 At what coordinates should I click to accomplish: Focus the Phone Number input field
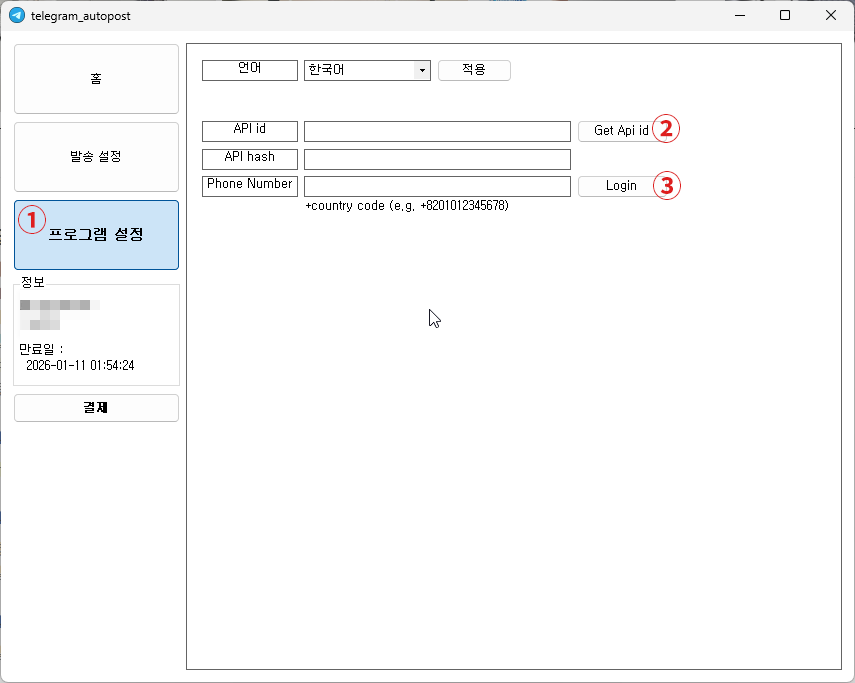pos(437,185)
